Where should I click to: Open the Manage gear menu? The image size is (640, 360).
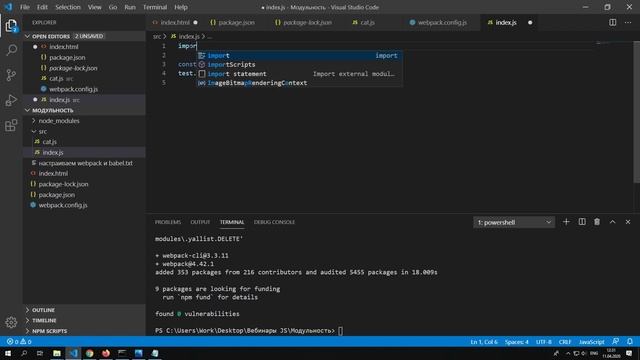[x=11, y=322]
